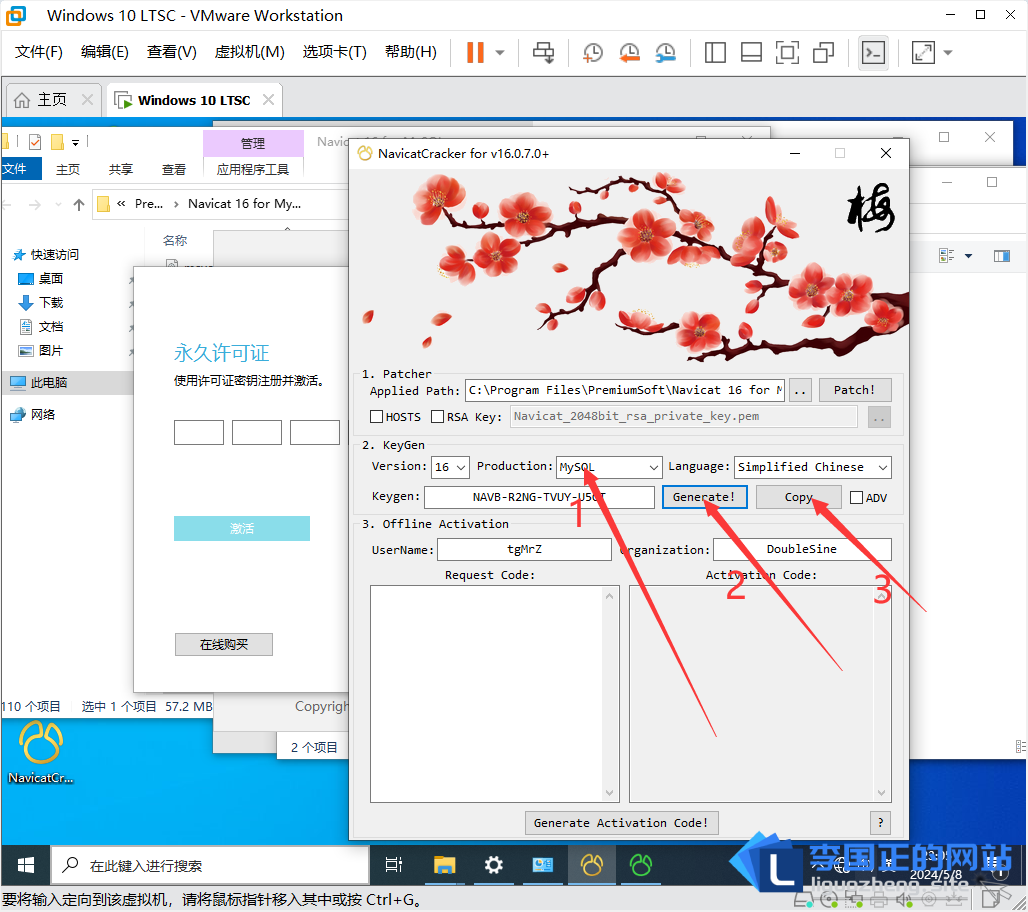Open Task View on the taskbar

393,865
